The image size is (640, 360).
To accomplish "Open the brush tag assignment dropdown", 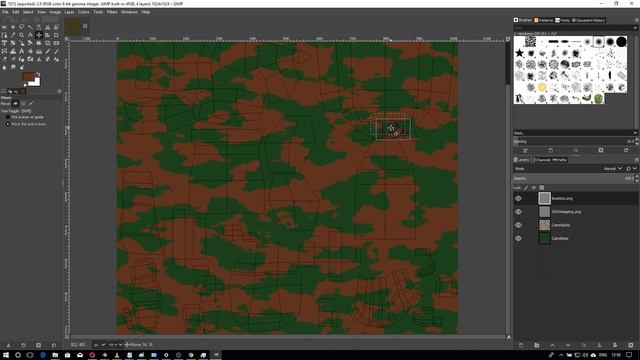I will click(635, 133).
